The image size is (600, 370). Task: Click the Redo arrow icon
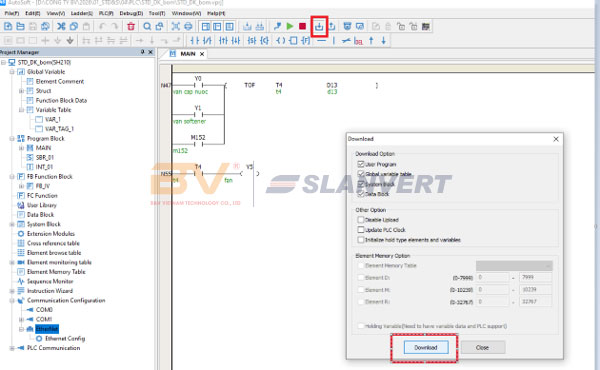click(x=114, y=26)
